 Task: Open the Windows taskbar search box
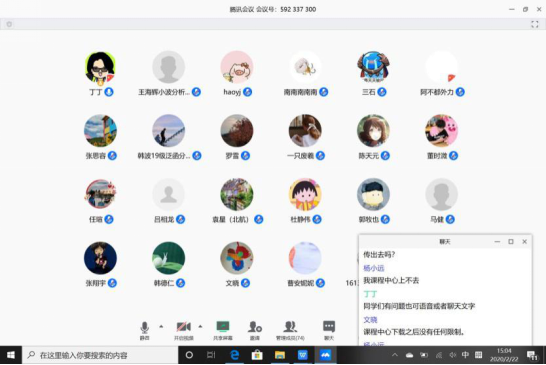click(x=100, y=355)
